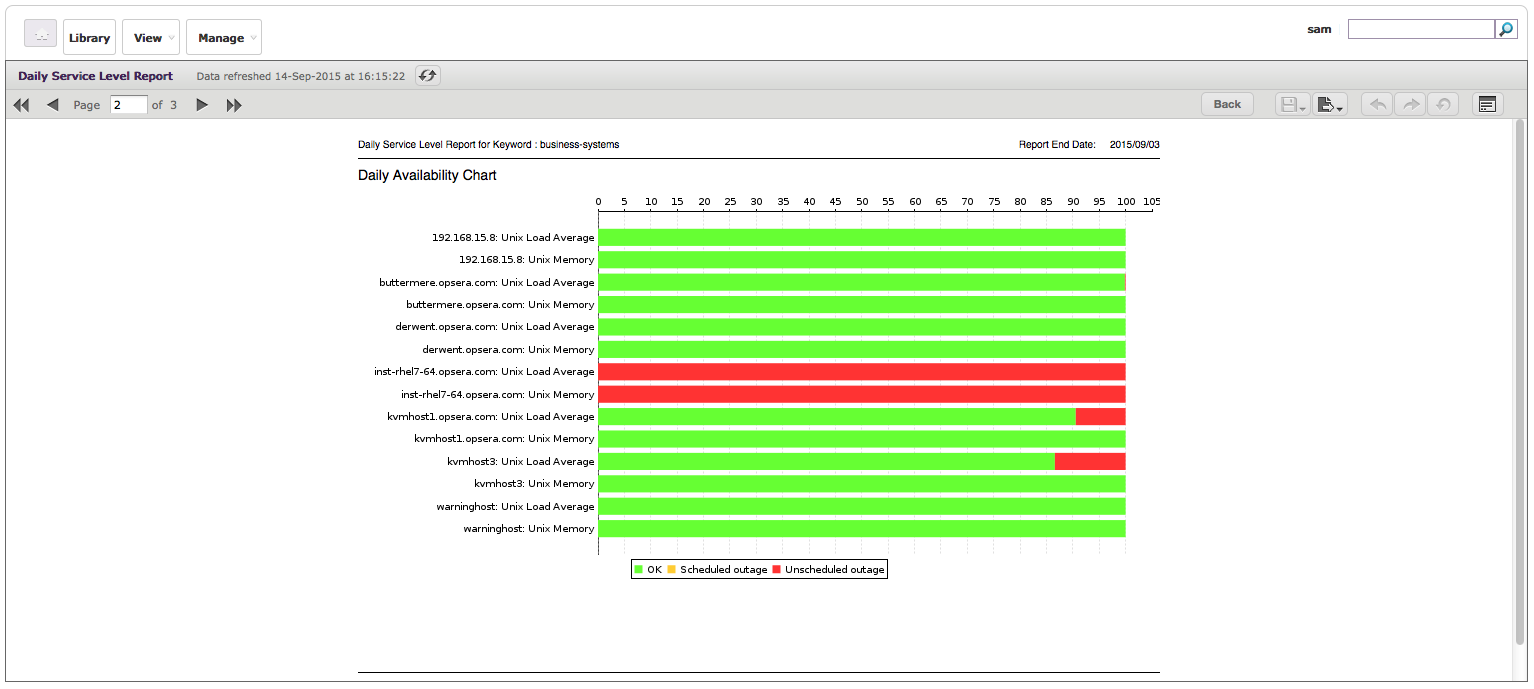
Task: Click the sam username label
Action: (x=1319, y=29)
